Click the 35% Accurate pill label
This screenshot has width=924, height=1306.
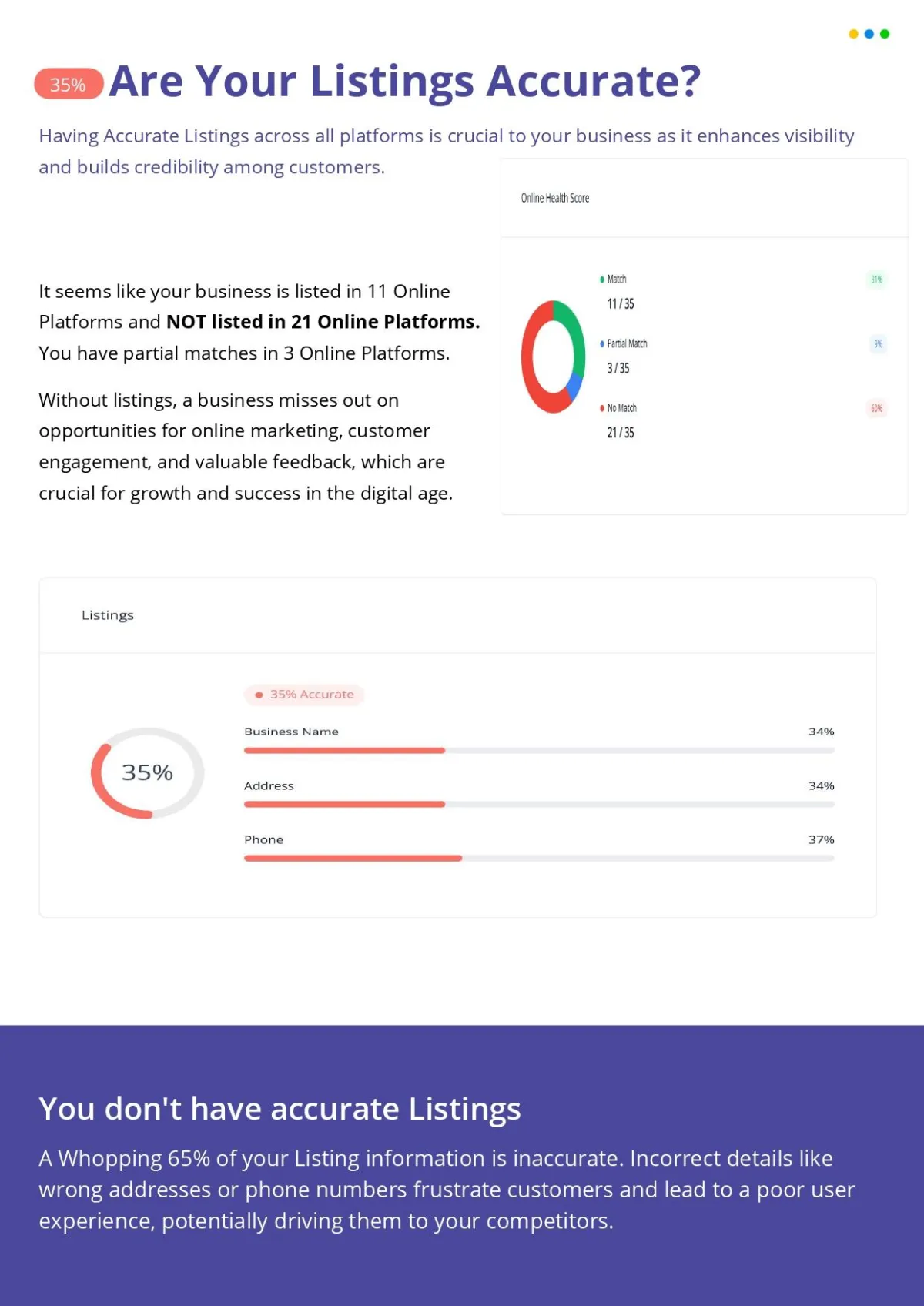[x=304, y=695]
